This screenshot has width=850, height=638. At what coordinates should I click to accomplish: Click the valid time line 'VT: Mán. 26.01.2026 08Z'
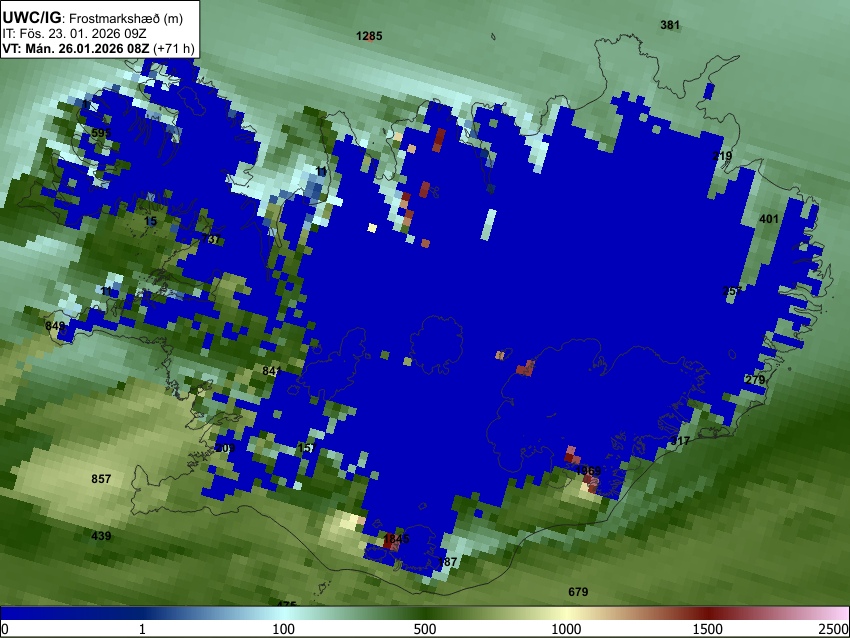(76, 48)
